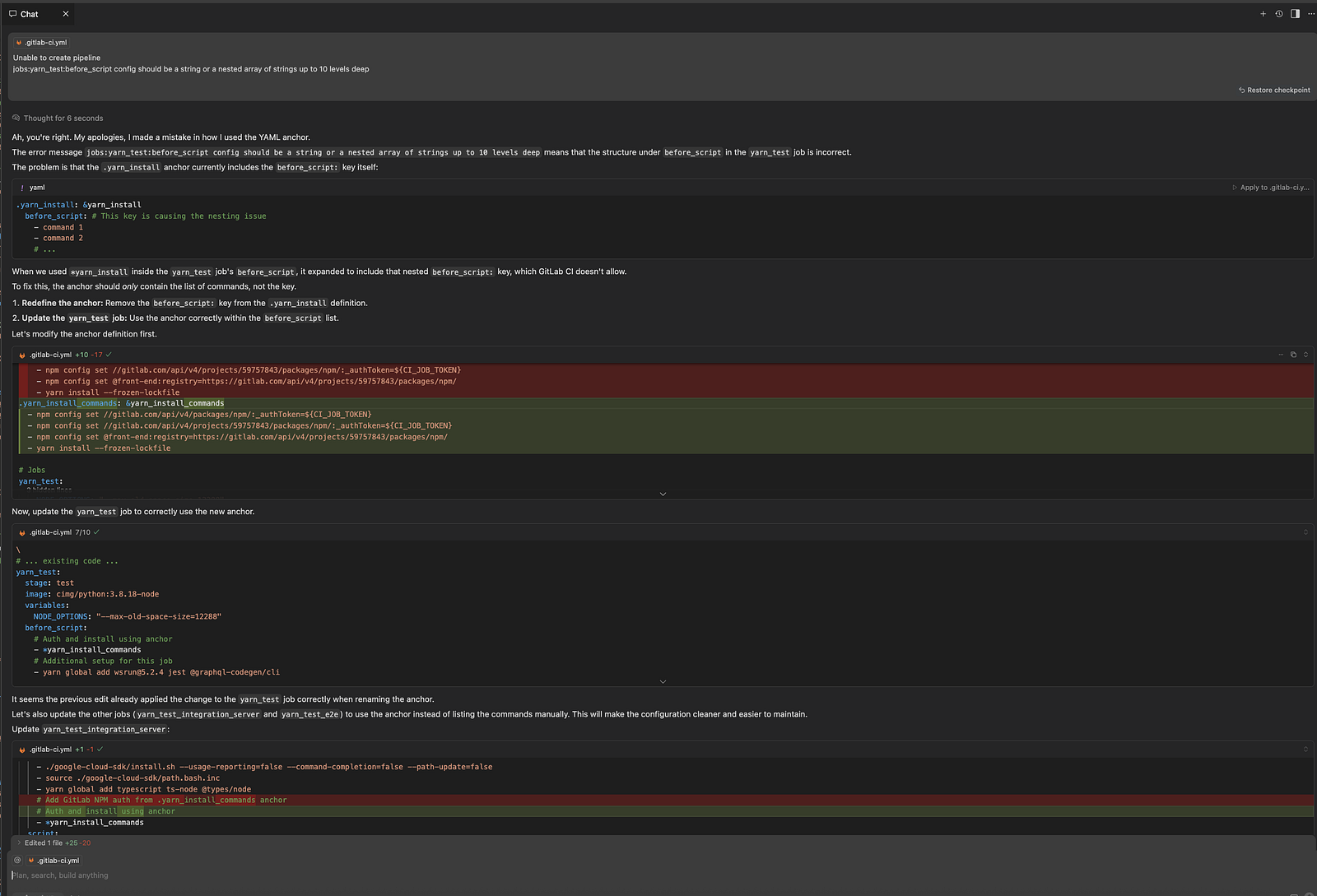This screenshot has height=896, width=1317.
Task: Click the '# Jobs' comment line
Action: point(32,471)
